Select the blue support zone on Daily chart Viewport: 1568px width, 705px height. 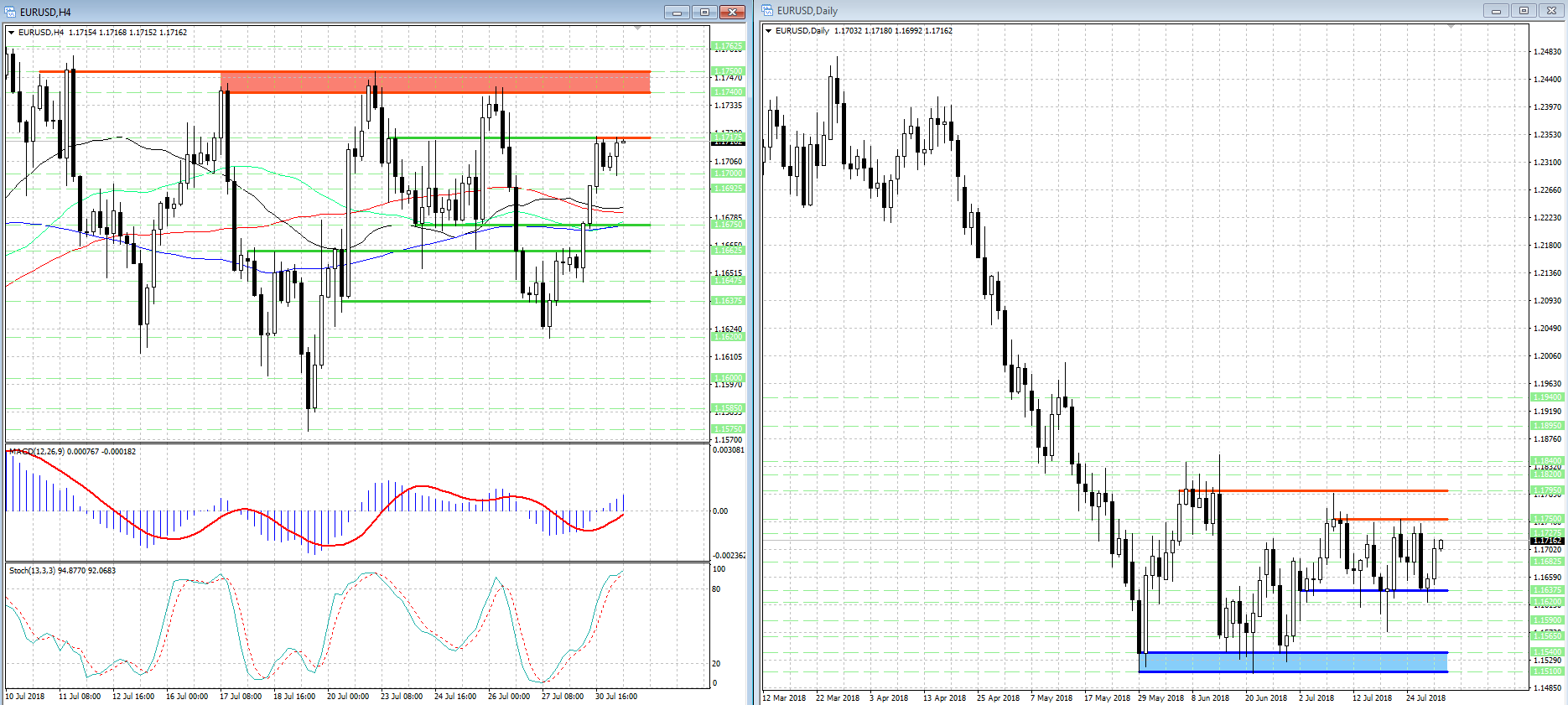(x=1292, y=662)
